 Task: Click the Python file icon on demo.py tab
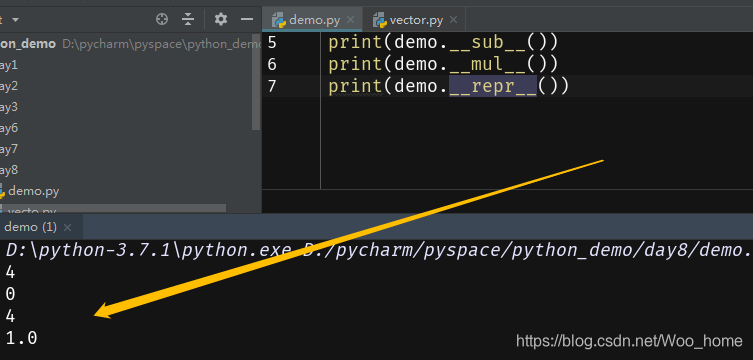point(279,20)
